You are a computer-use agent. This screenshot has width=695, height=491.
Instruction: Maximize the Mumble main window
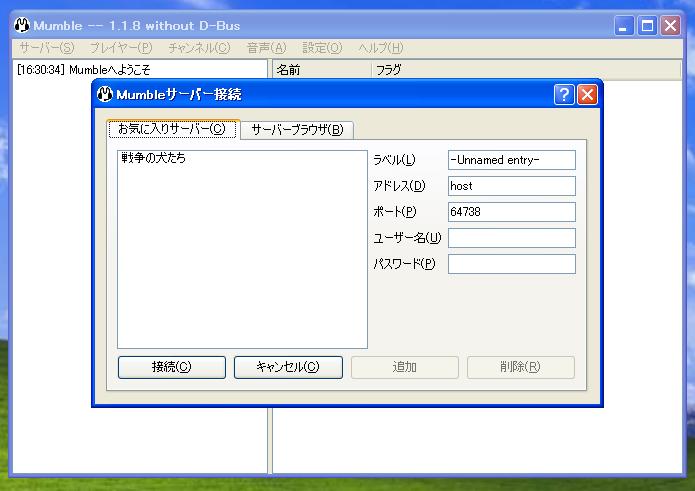coord(647,26)
